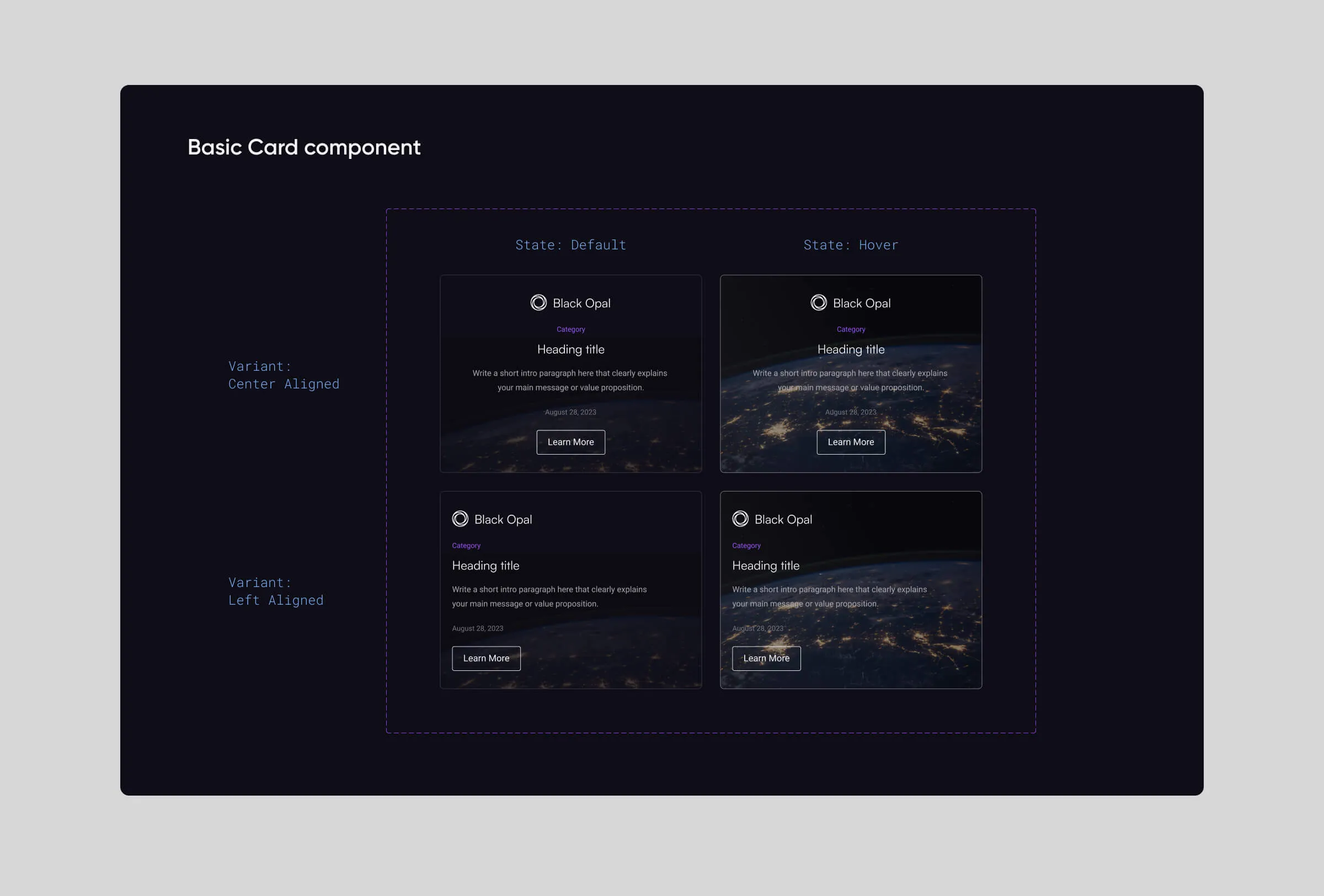
Task: Click Black Opal logo icon in left-aligned hover card
Action: point(740,519)
